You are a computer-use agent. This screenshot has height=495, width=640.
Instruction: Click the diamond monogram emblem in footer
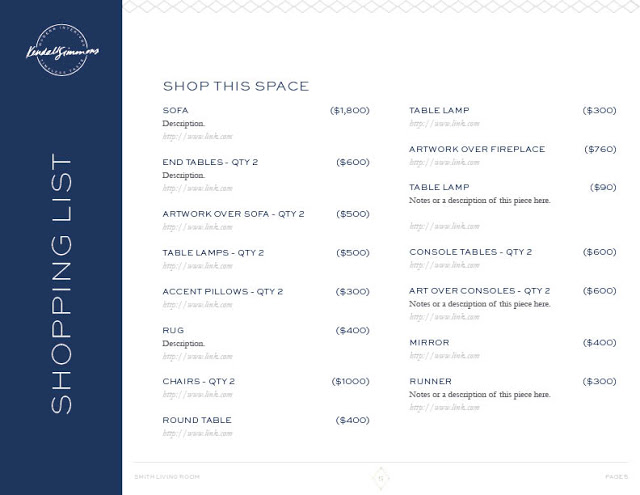point(379,475)
